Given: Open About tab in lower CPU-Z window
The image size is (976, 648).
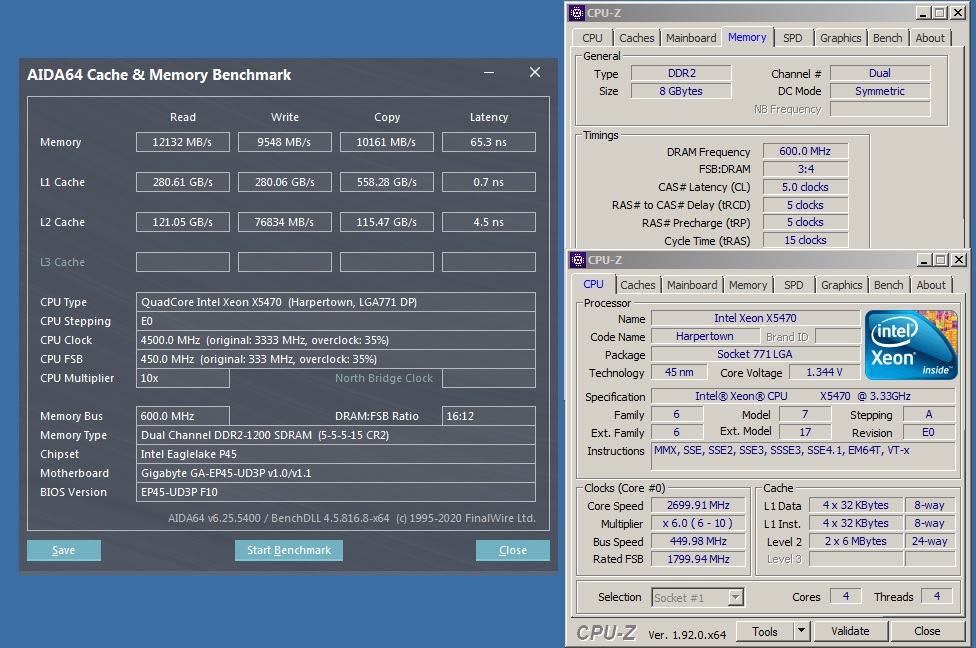Looking at the screenshot, I should coord(931,285).
